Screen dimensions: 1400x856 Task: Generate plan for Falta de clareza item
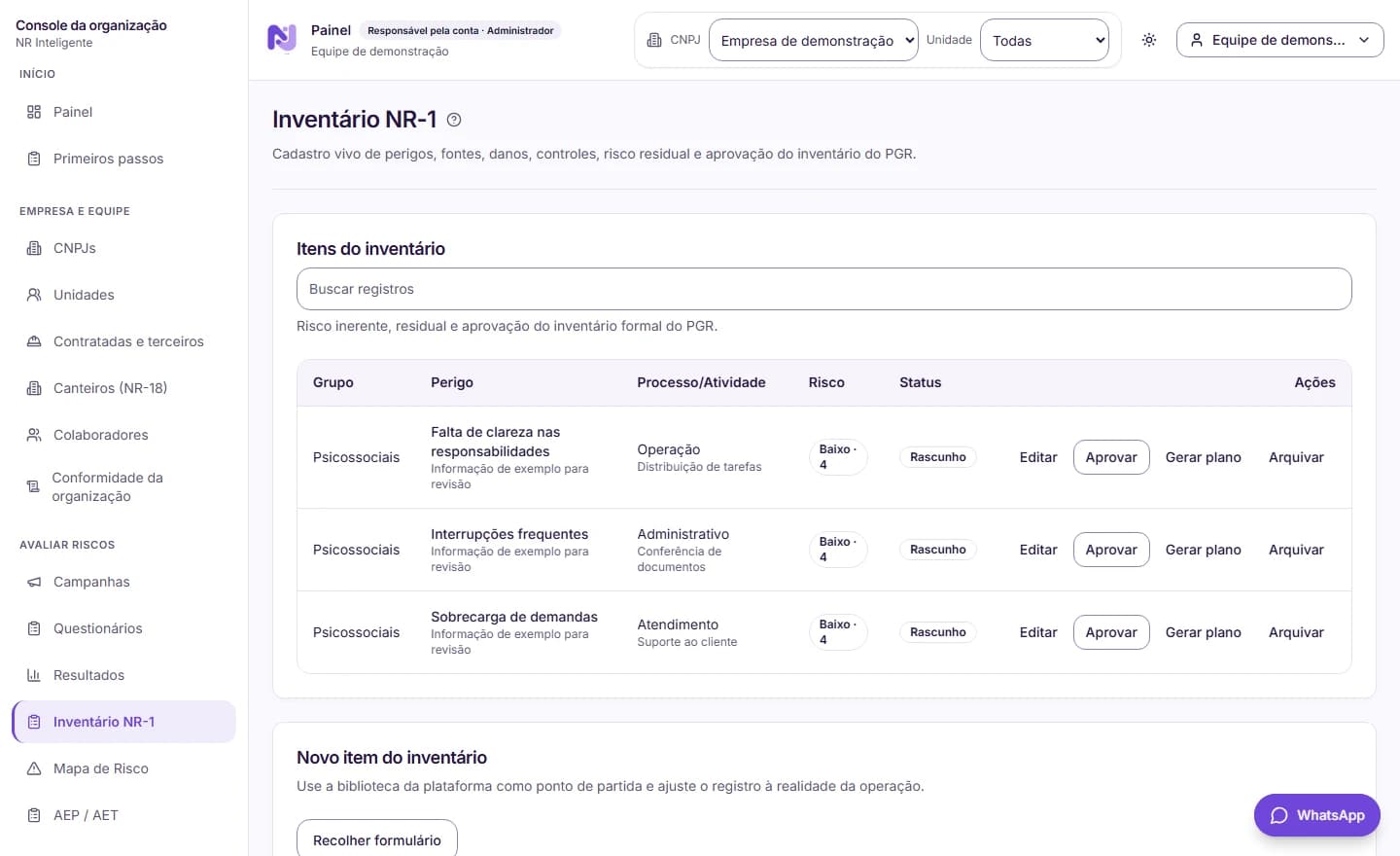pos(1203,457)
